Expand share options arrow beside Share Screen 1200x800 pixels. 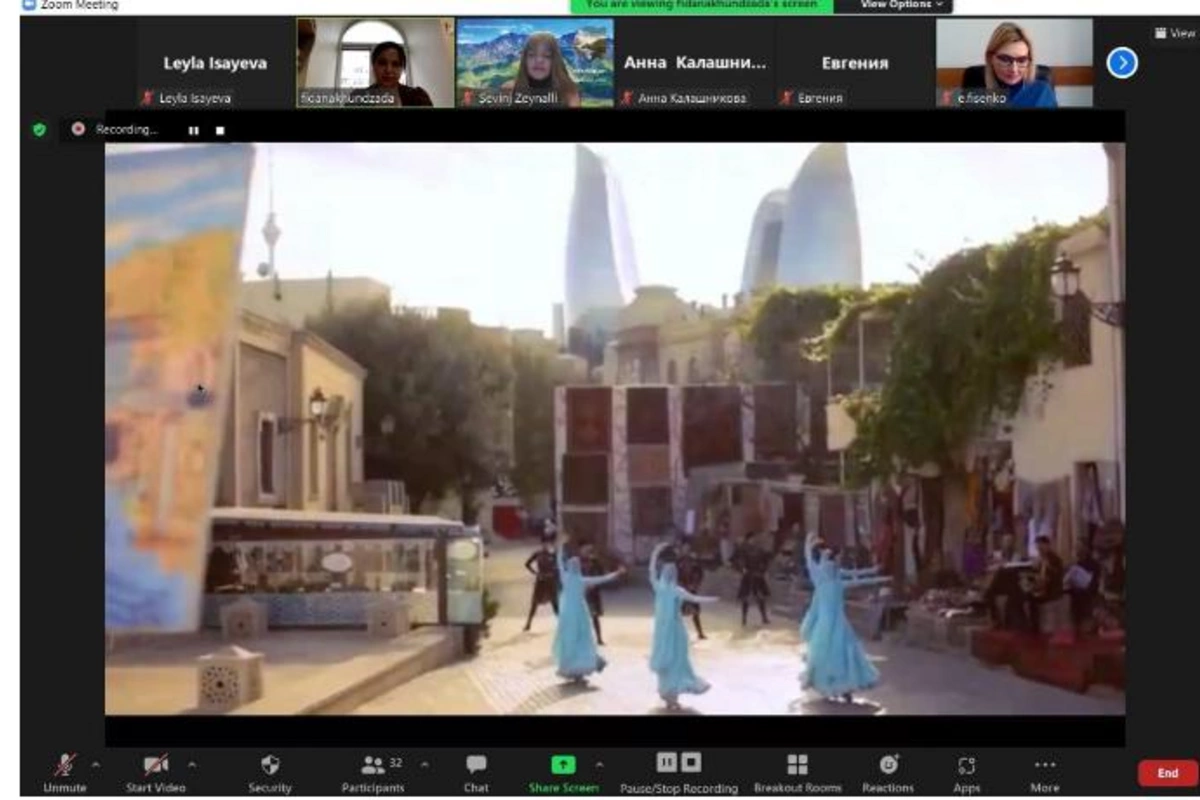click(599, 766)
